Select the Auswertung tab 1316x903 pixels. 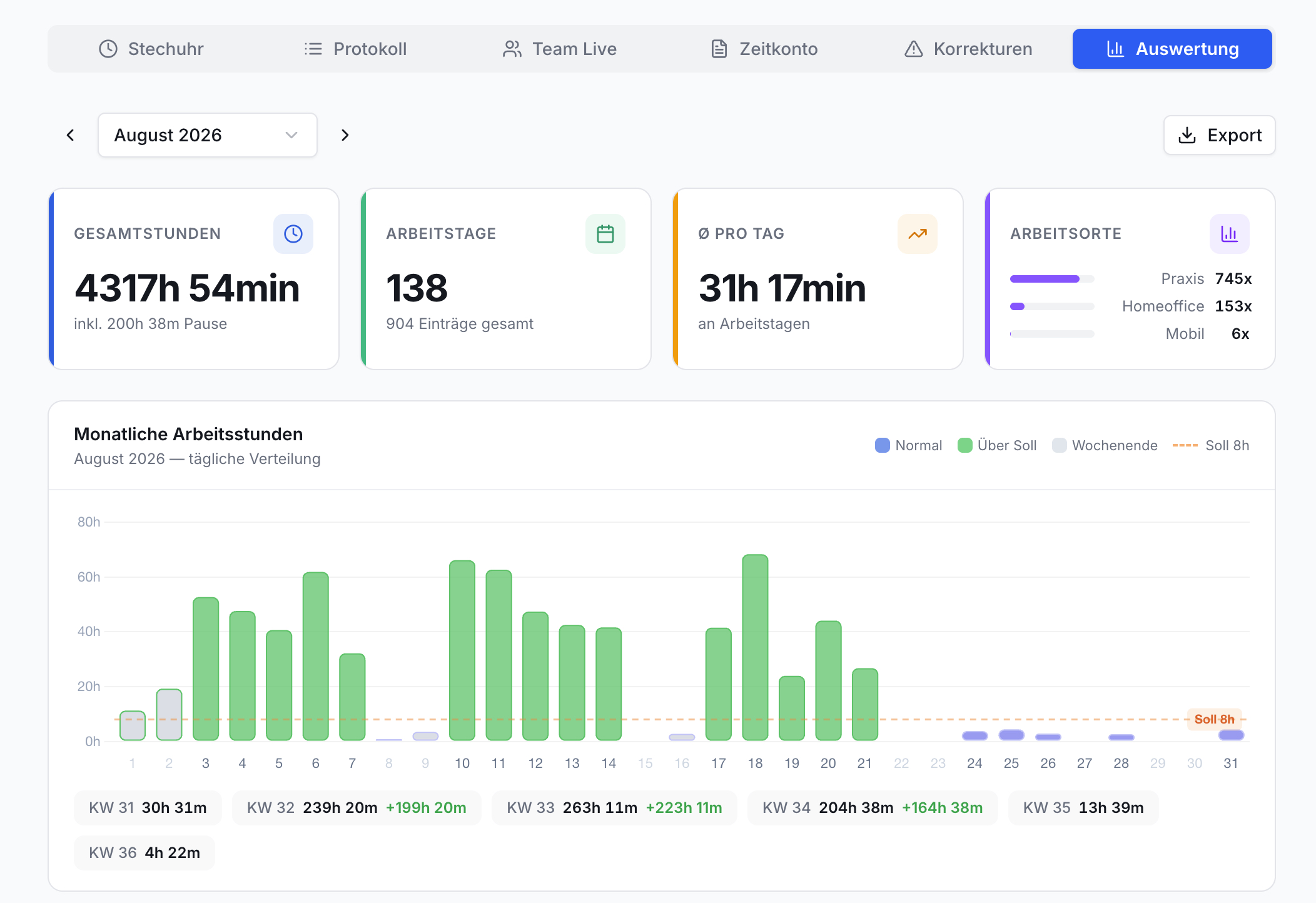tap(1172, 49)
